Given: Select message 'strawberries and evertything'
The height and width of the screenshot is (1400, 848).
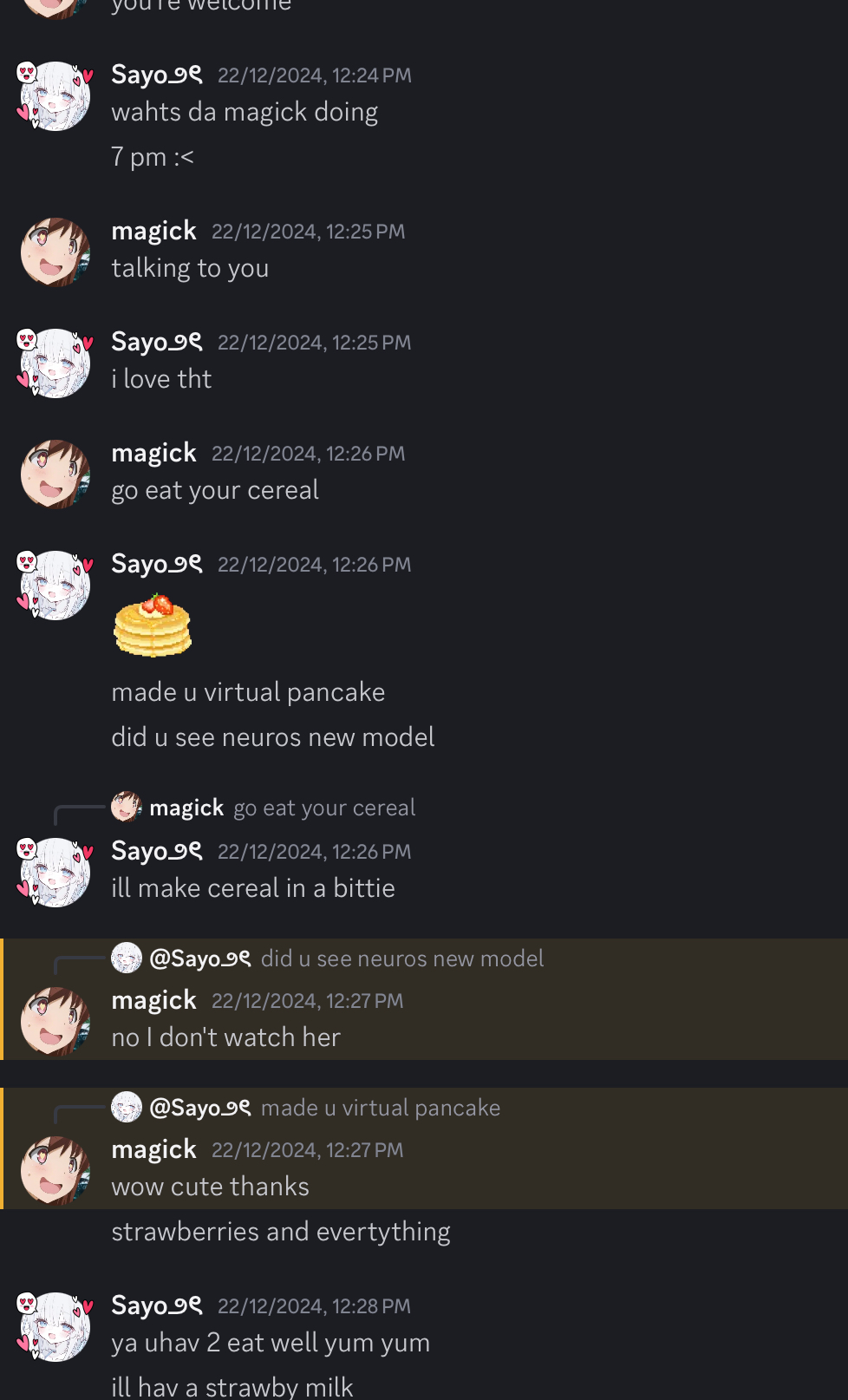Looking at the screenshot, I should (x=281, y=1232).
